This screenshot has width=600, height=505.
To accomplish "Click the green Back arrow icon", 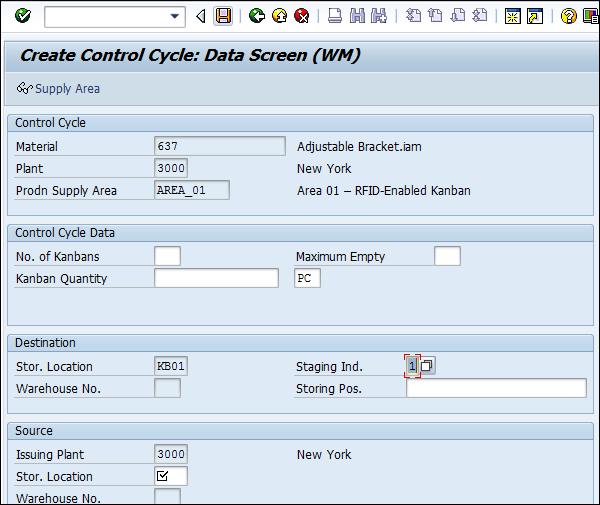I will click(257, 16).
